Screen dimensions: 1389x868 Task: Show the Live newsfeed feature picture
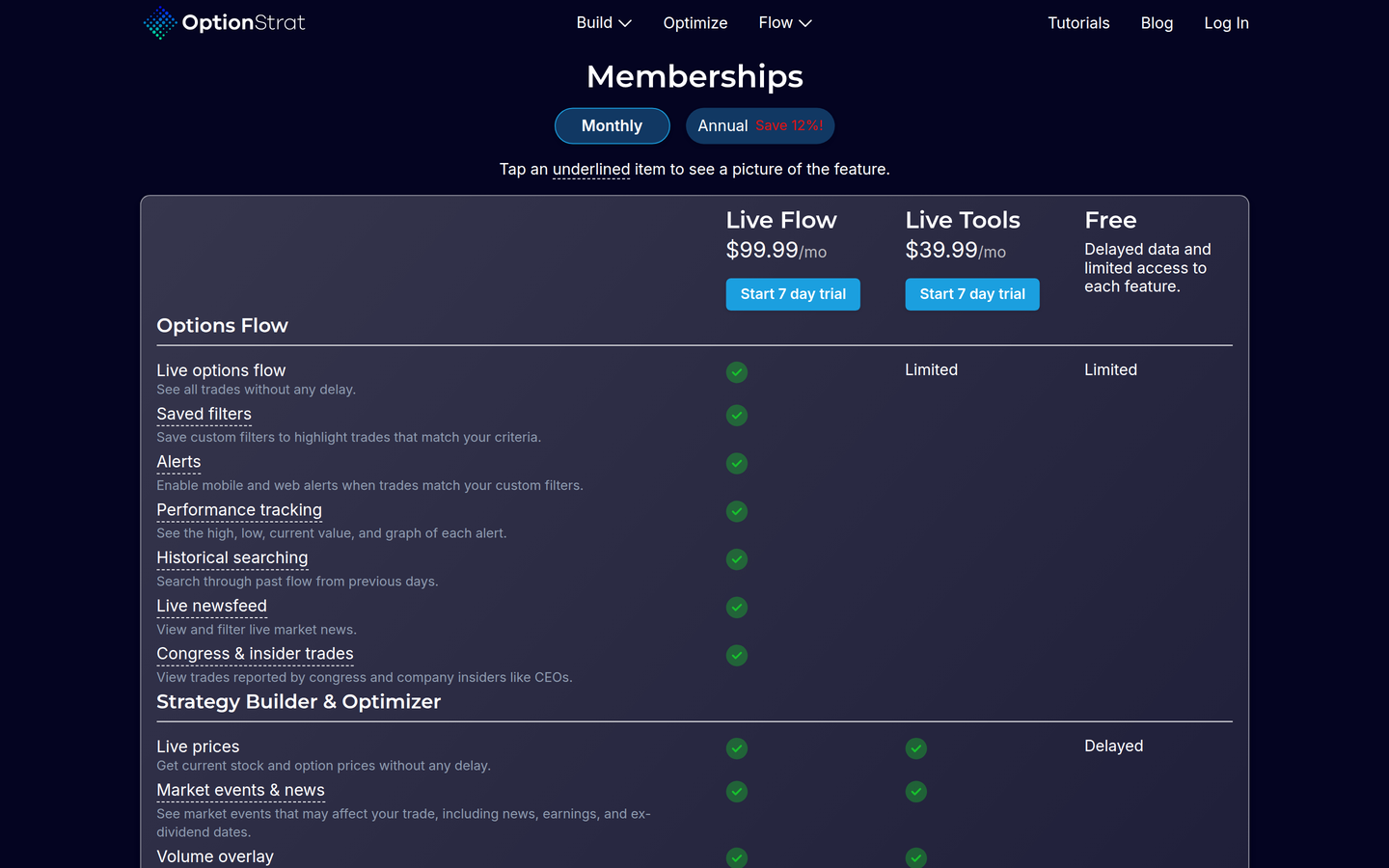[211, 607]
